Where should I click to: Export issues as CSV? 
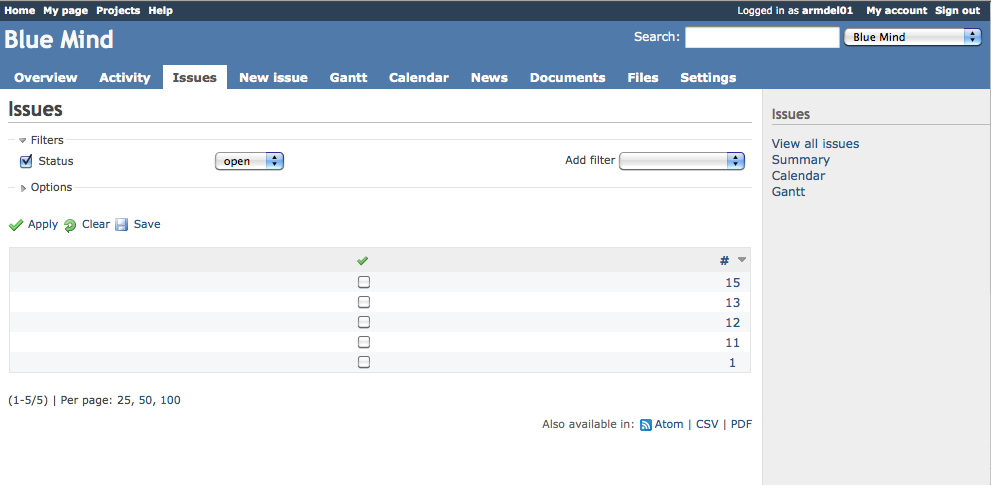click(x=707, y=424)
